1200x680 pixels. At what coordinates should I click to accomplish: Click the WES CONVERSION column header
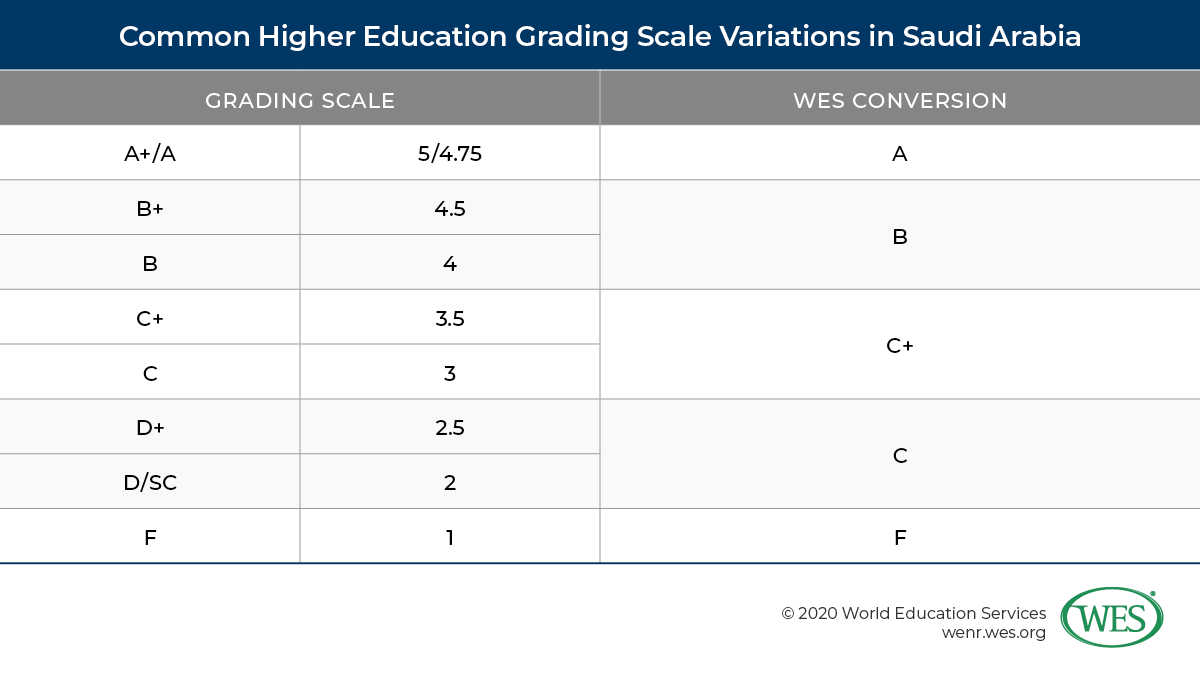tap(899, 100)
